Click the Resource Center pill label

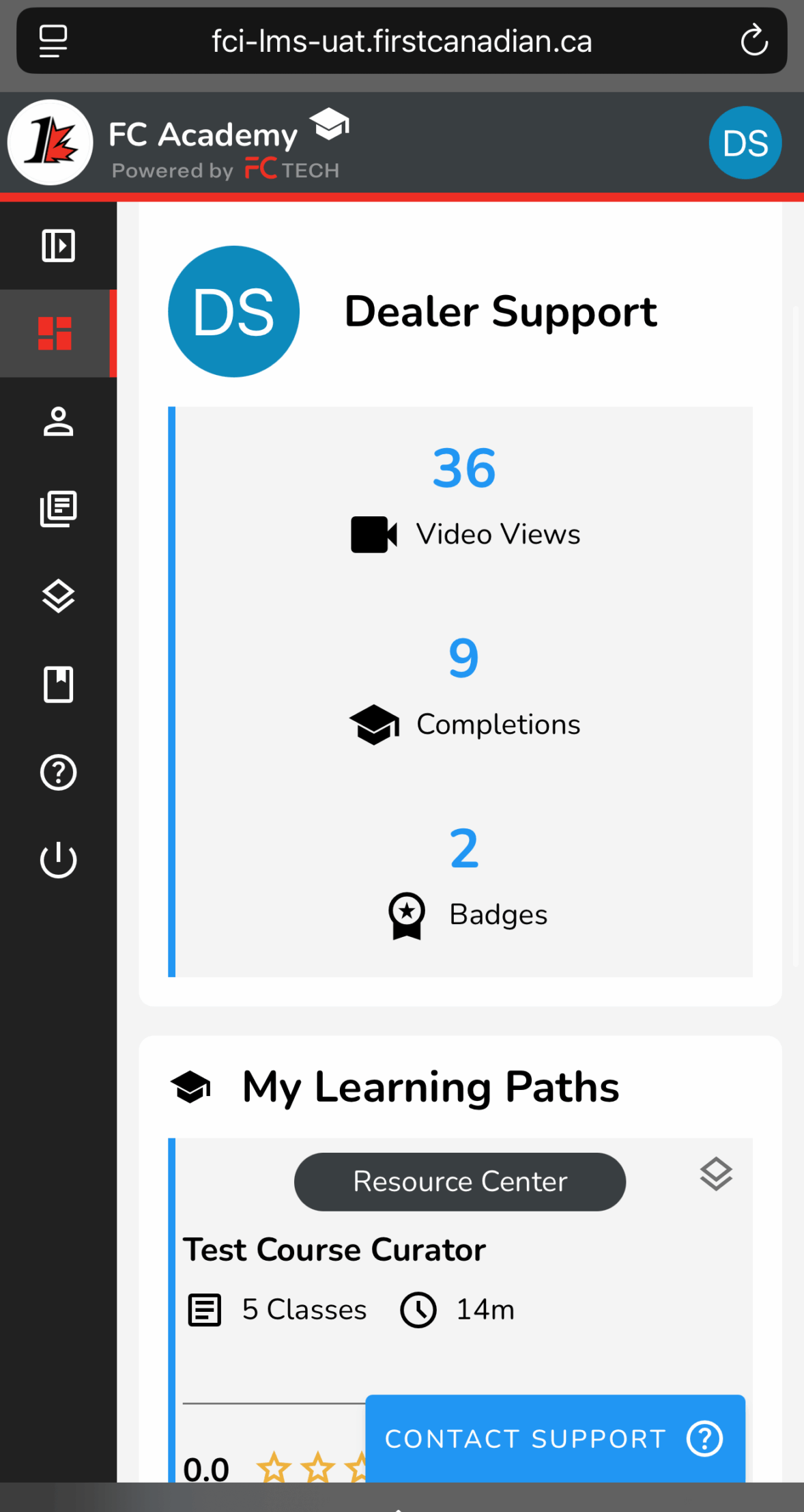[459, 1181]
